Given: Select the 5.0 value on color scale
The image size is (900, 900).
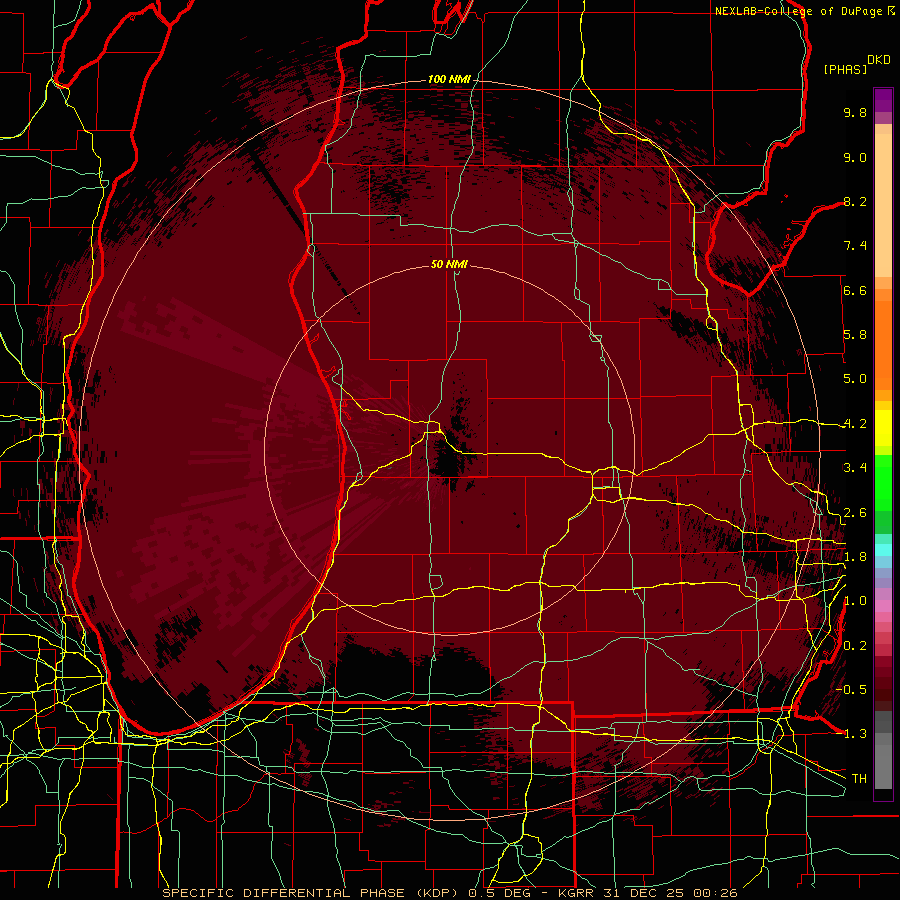Looking at the screenshot, I should 855,379.
